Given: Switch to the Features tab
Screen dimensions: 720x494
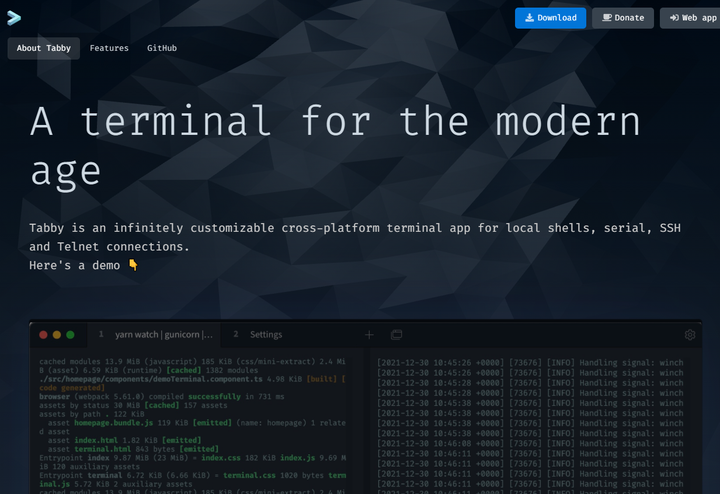Looking at the screenshot, I should [x=109, y=48].
